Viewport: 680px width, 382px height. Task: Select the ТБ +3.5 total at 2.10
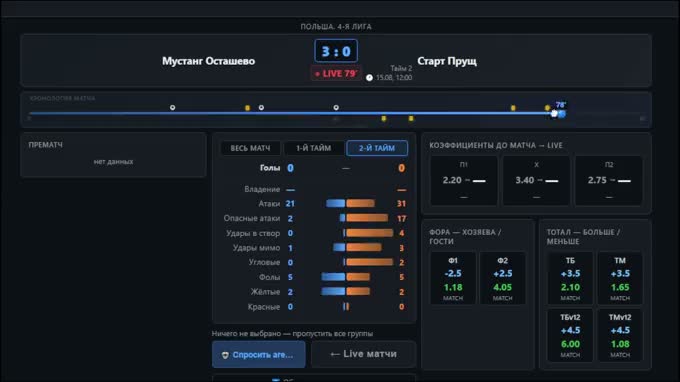[570, 278]
